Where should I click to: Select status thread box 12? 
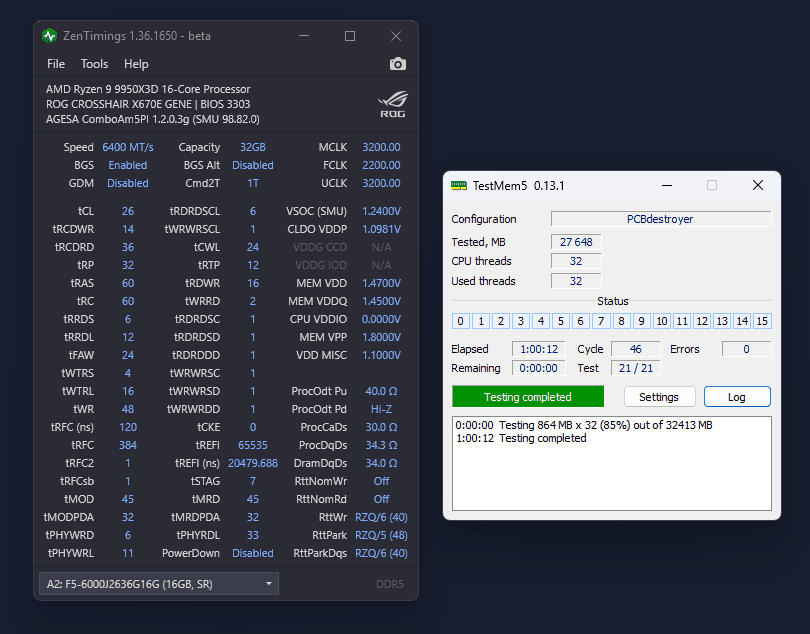[702, 321]
